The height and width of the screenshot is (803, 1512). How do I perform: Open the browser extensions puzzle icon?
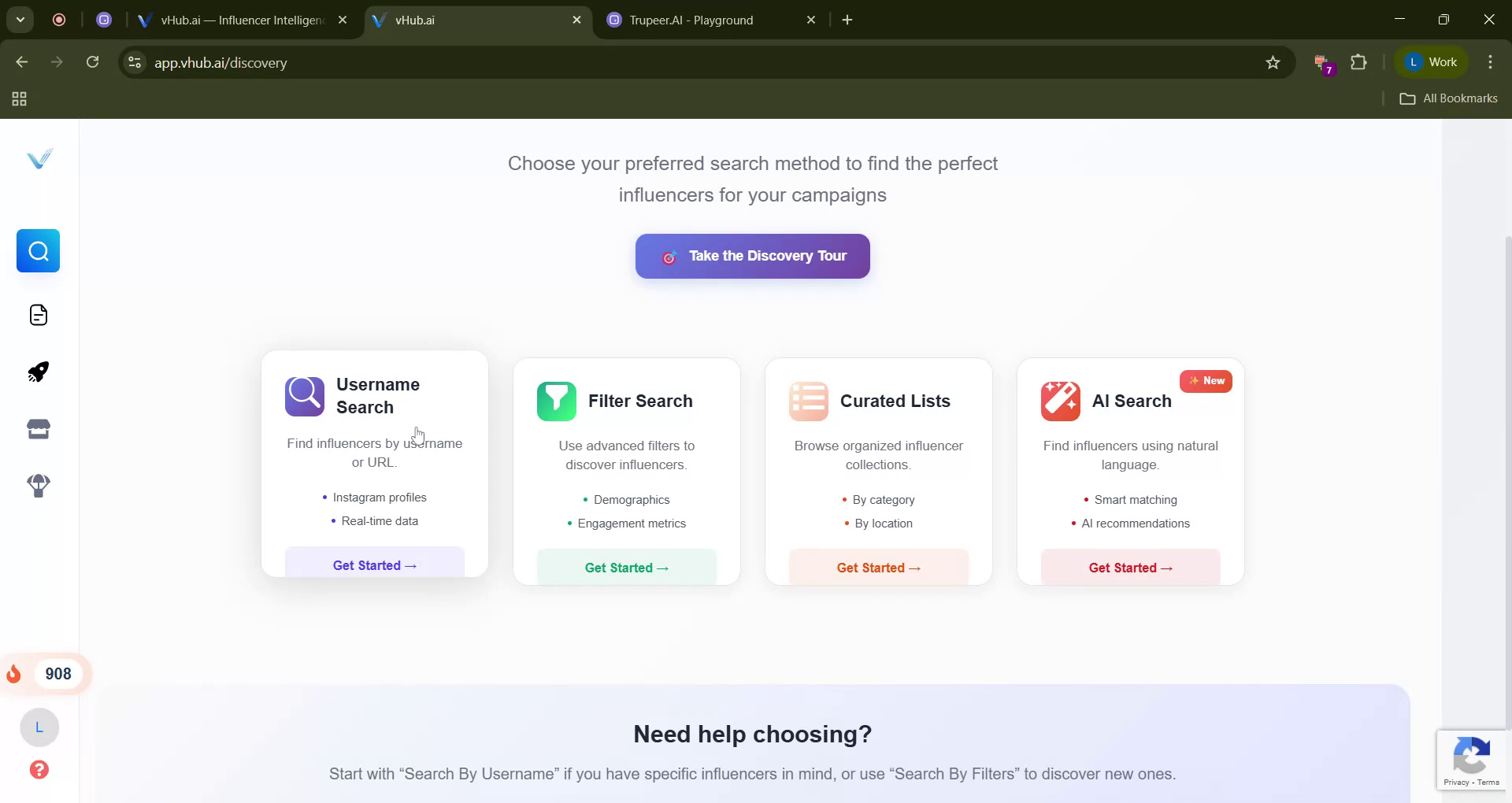[x=1359, y=62]
